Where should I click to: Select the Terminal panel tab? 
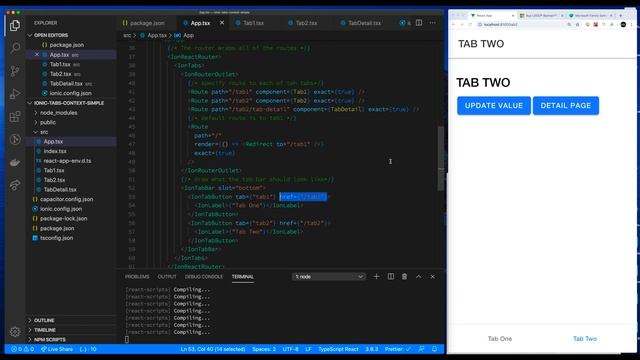pos(242,276)
